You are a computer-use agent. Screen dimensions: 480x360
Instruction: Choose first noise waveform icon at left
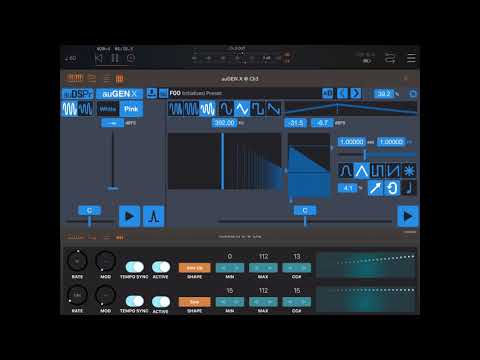[x=69, y=109]
